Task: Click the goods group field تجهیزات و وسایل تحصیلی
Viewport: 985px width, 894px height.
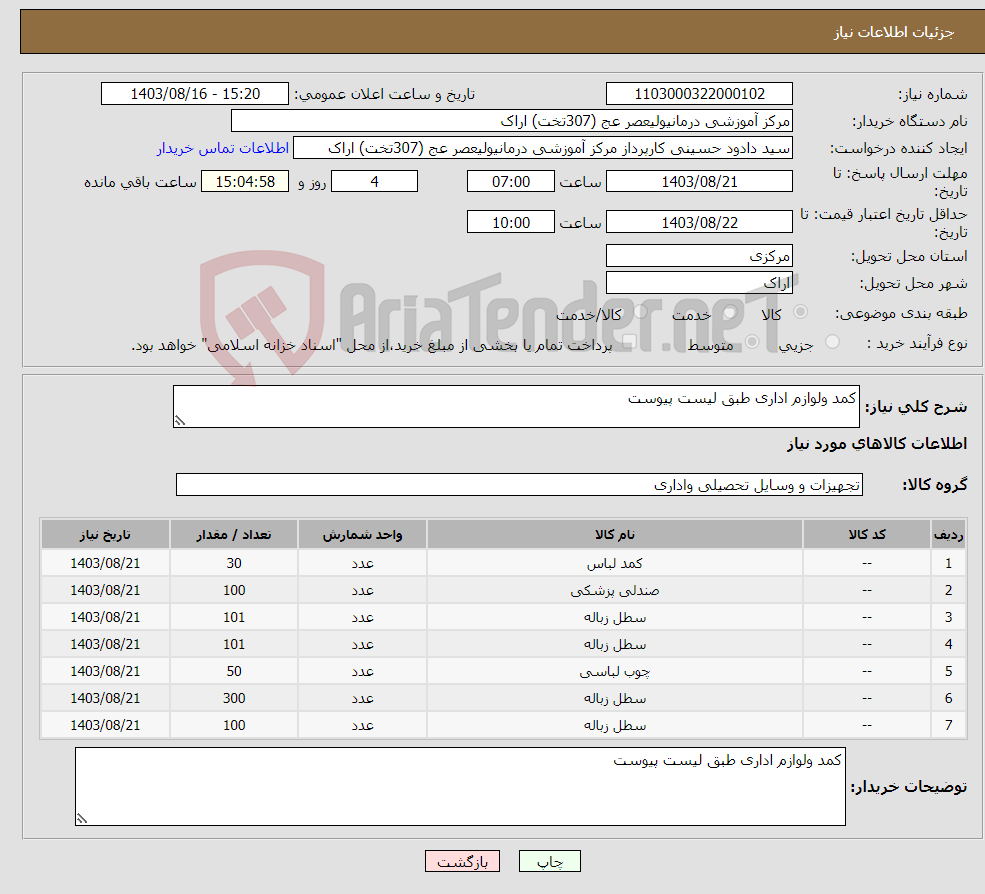Action: (520, 485)
